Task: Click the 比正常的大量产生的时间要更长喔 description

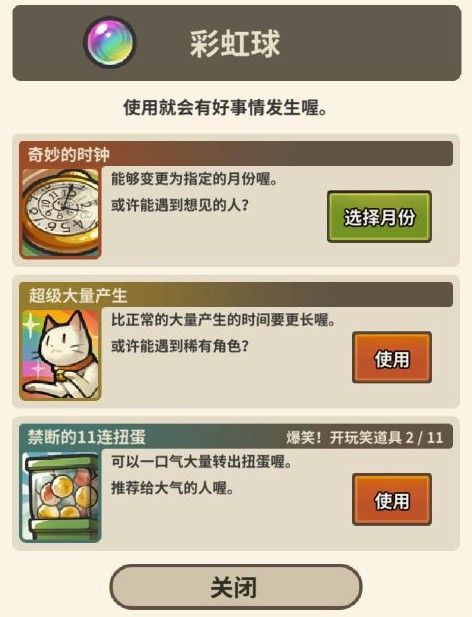Action: click(223, 320)
